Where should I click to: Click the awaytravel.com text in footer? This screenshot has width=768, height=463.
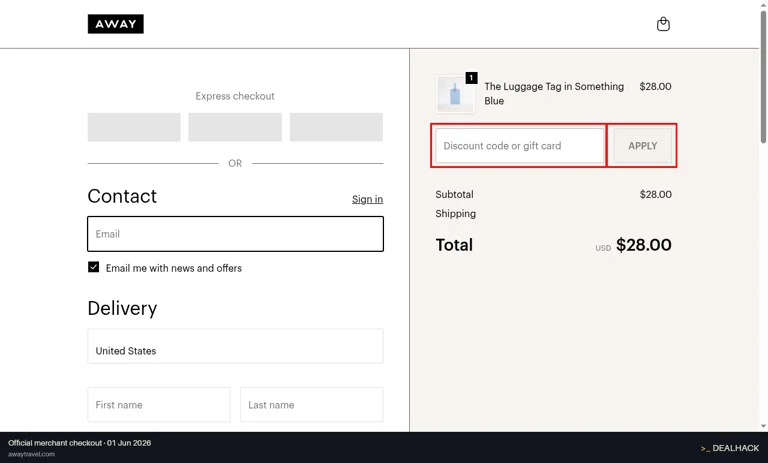point(31,454)
